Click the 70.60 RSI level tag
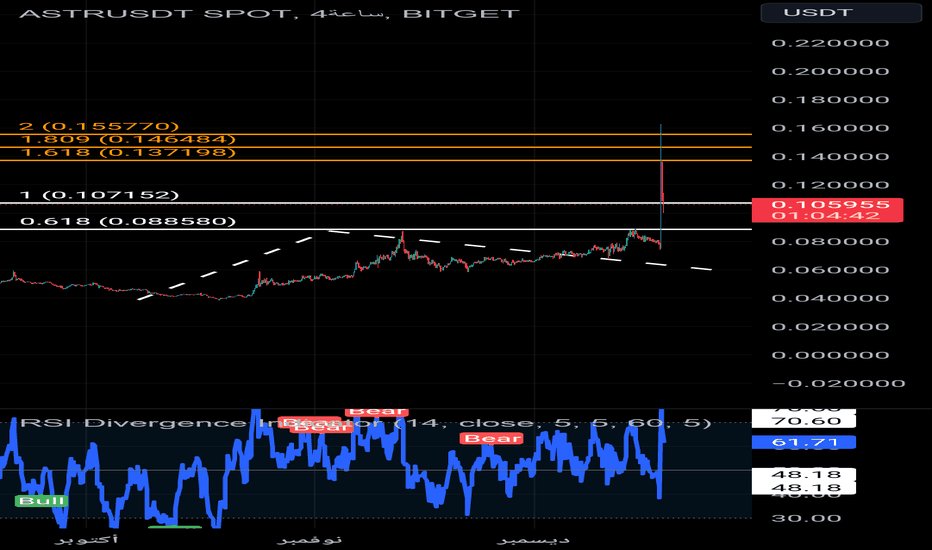The image size is (932, 550). (804, 421)
